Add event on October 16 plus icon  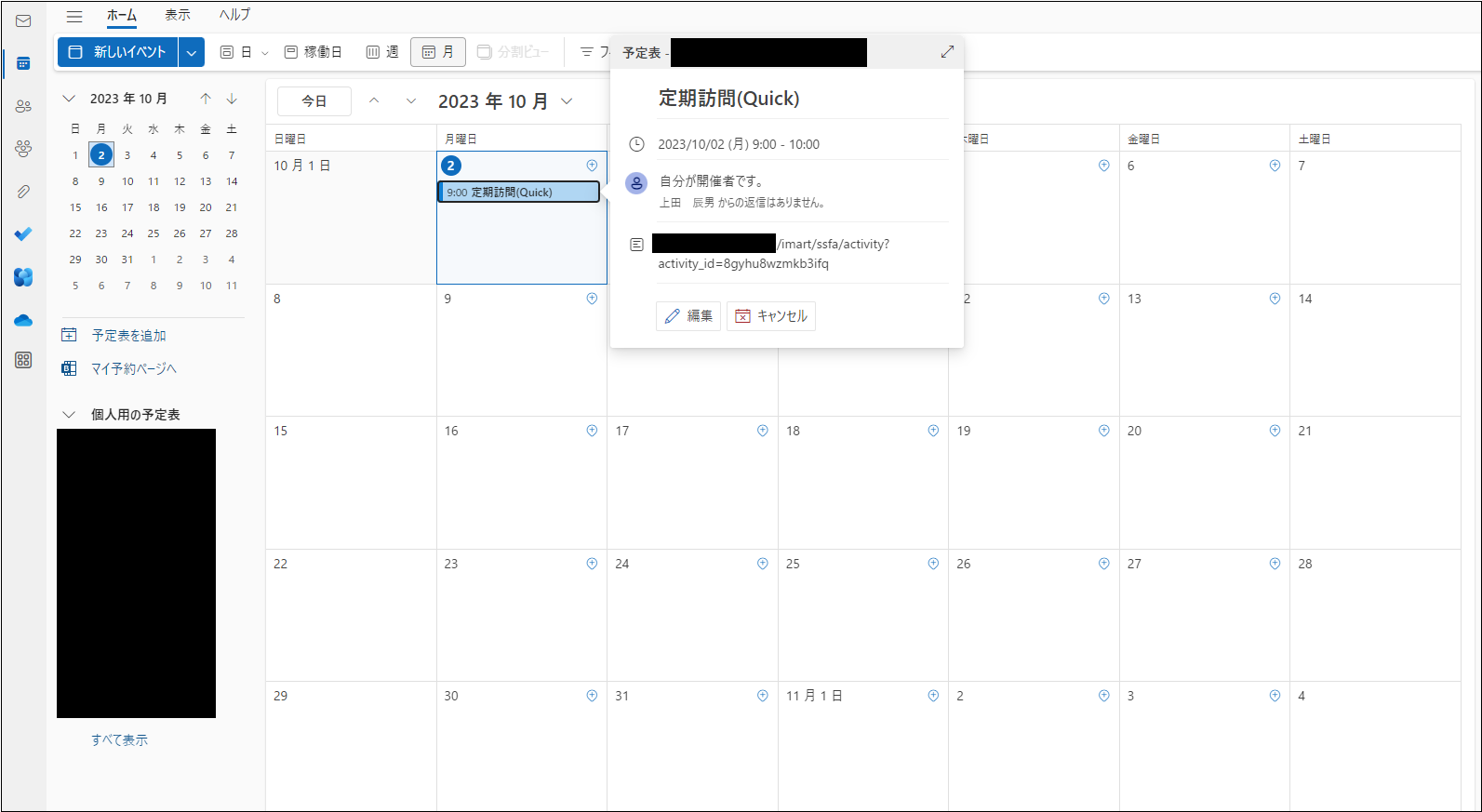[592, 431]
